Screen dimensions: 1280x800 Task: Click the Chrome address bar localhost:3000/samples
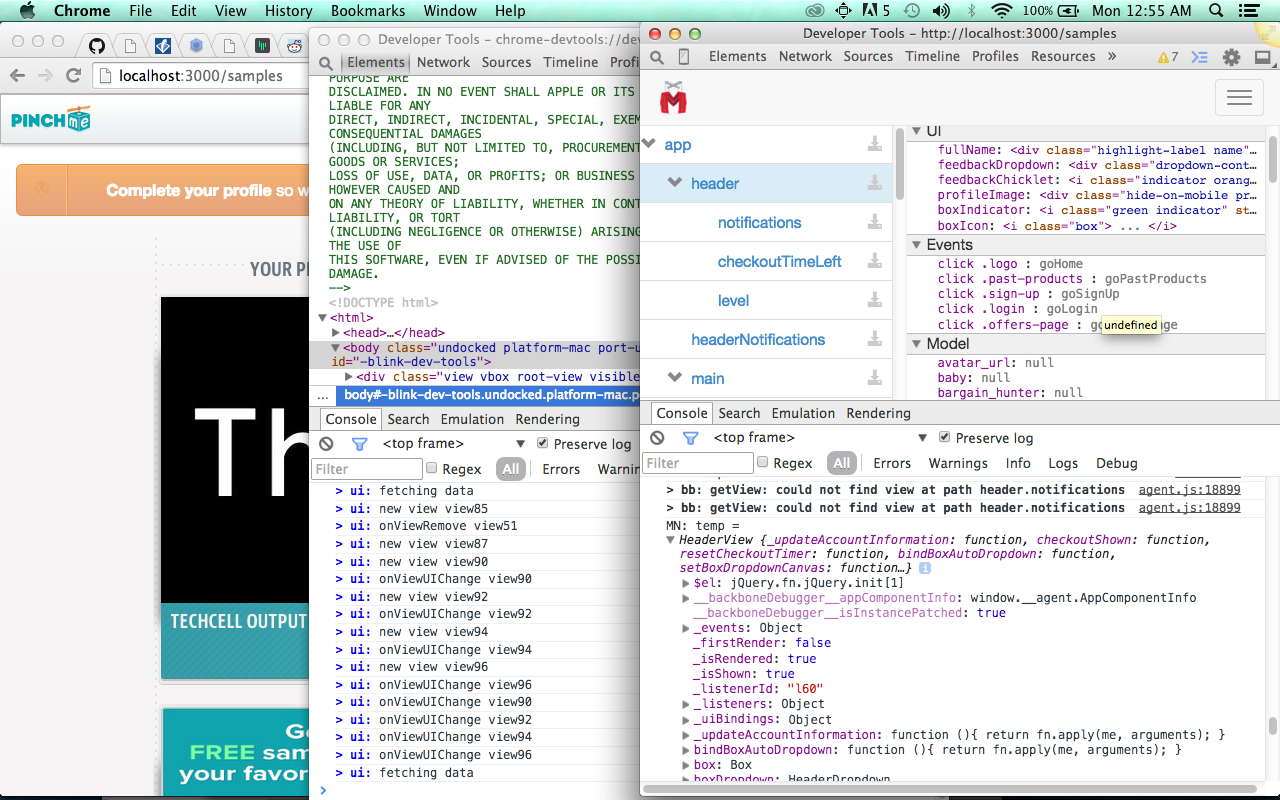tap(200, 76)
